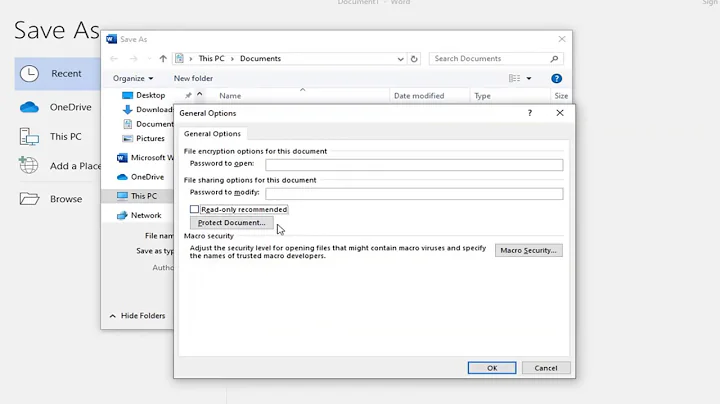Select Documents in navigation pane

[147, 124]
